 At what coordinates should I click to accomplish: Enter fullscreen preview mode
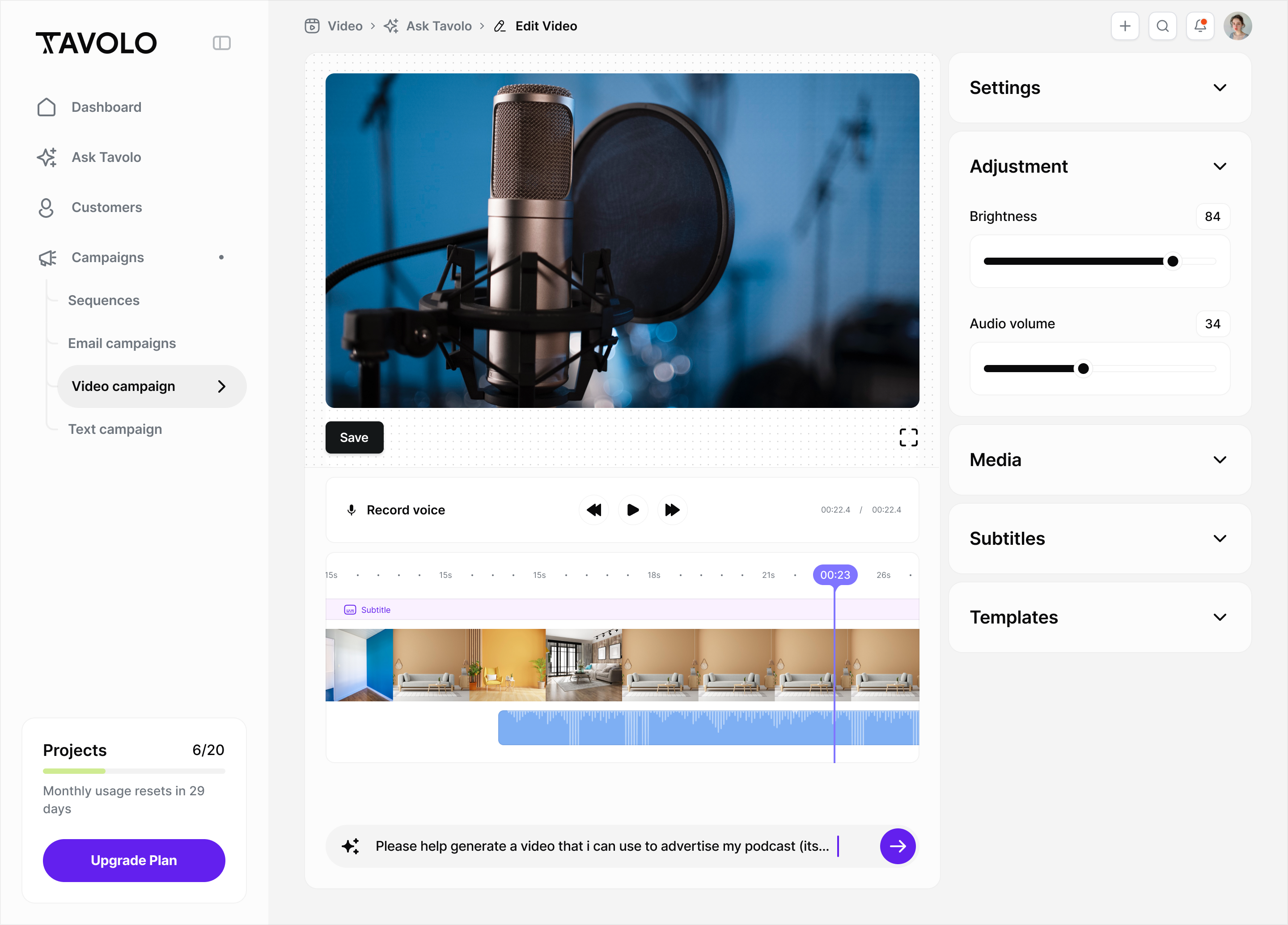tap(908, 437)
